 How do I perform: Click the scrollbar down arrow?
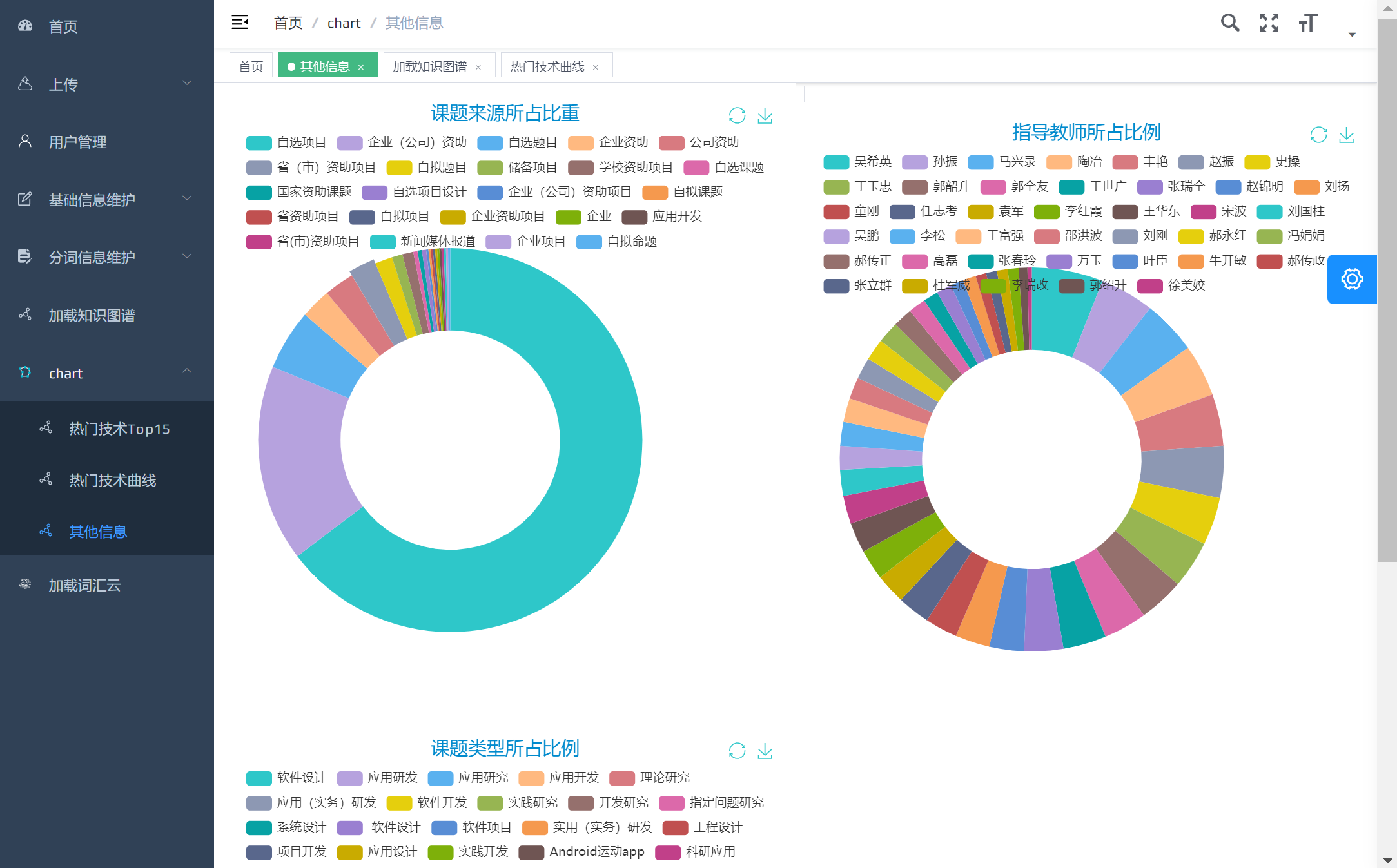point(1387,860)
